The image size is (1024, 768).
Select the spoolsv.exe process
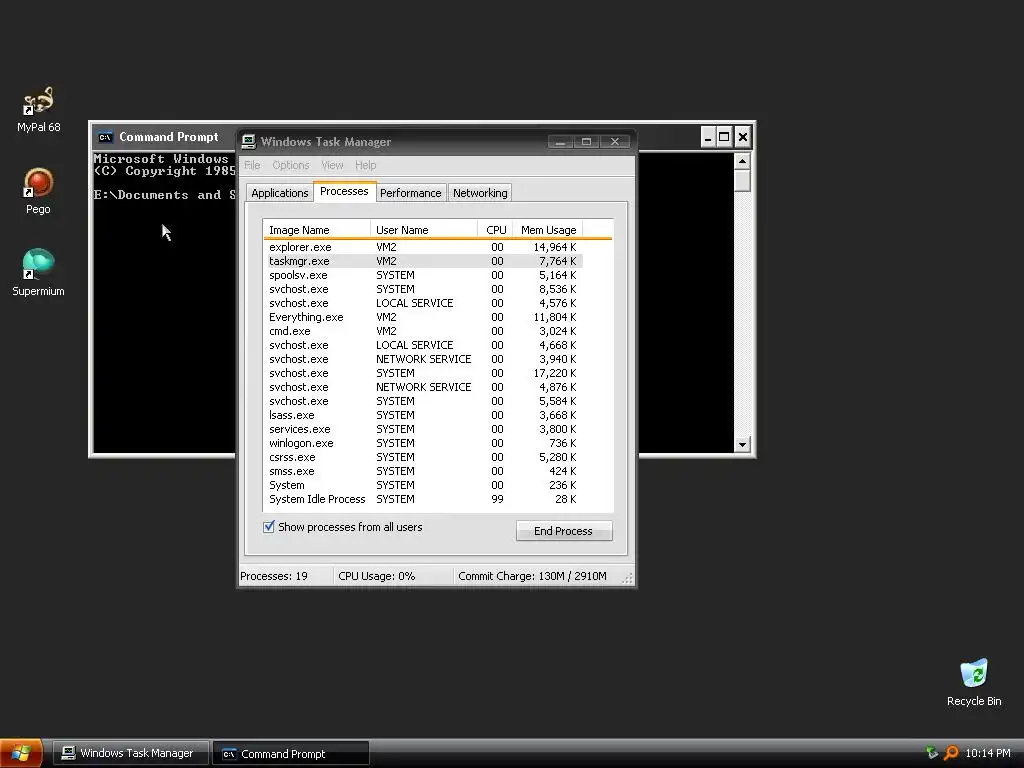pyautogui.click(x=423, y=275)
